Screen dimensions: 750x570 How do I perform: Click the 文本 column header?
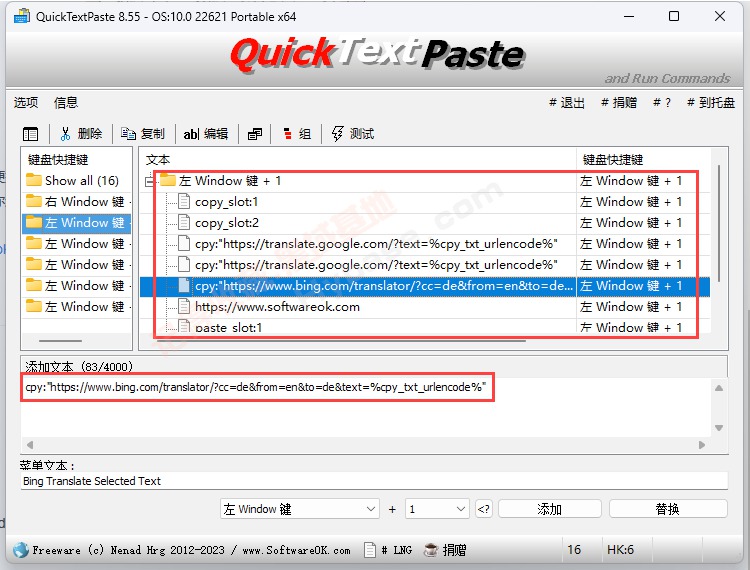coord(357,160)
